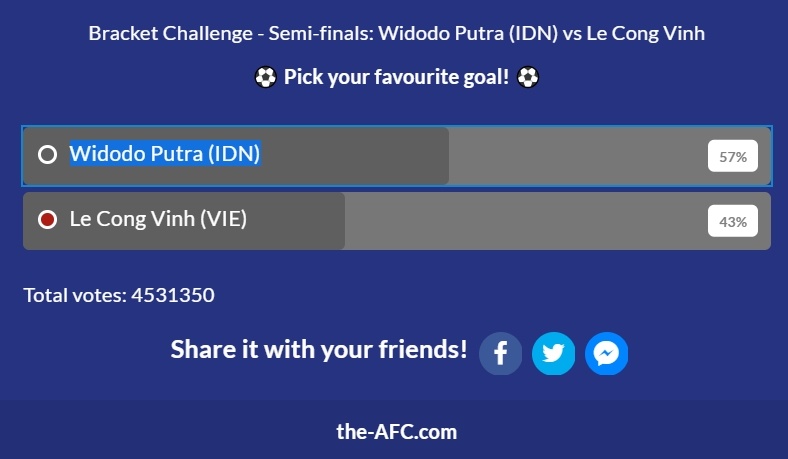This screenshot has width=788, height=459.
Task: Click the soccer ball emoji before 'Pick'
Action: pos(265,77)
